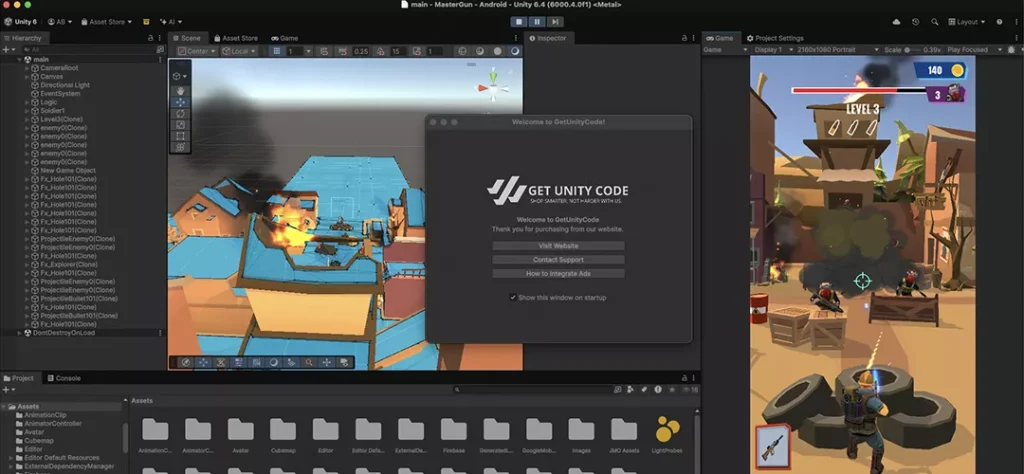Expand the ExternalDependencyManager folder
The height and width of the screenshot is (474, 1024).
[11, 466]
